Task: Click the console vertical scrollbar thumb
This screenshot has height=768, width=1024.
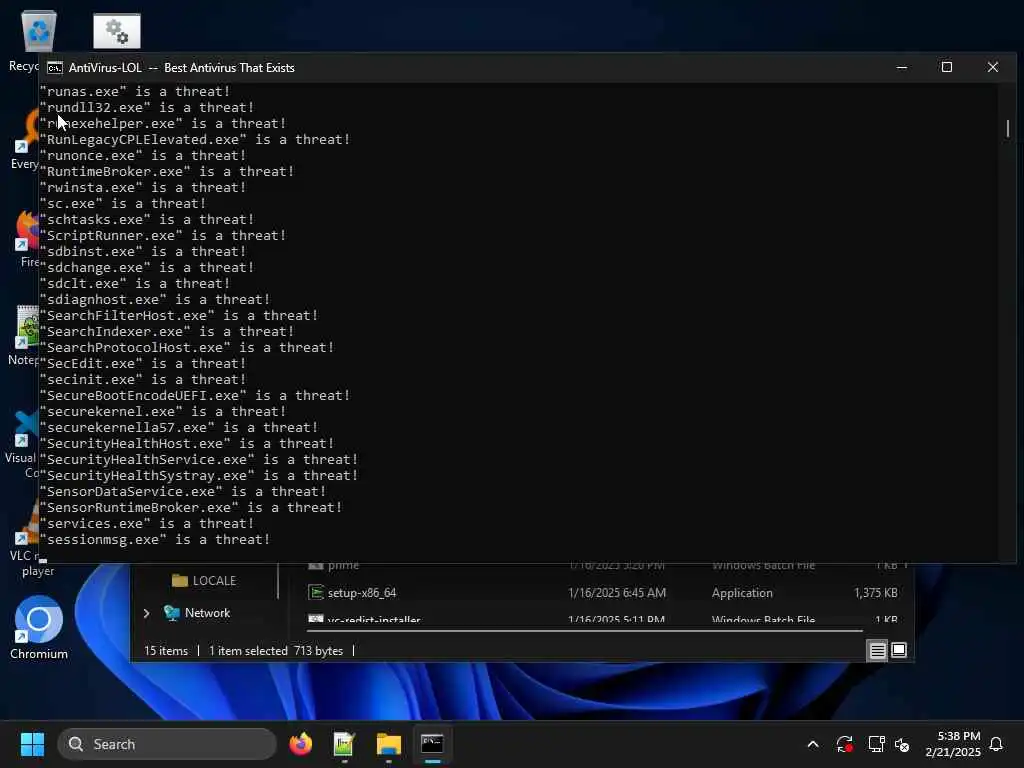Action: pos(1008,129)
